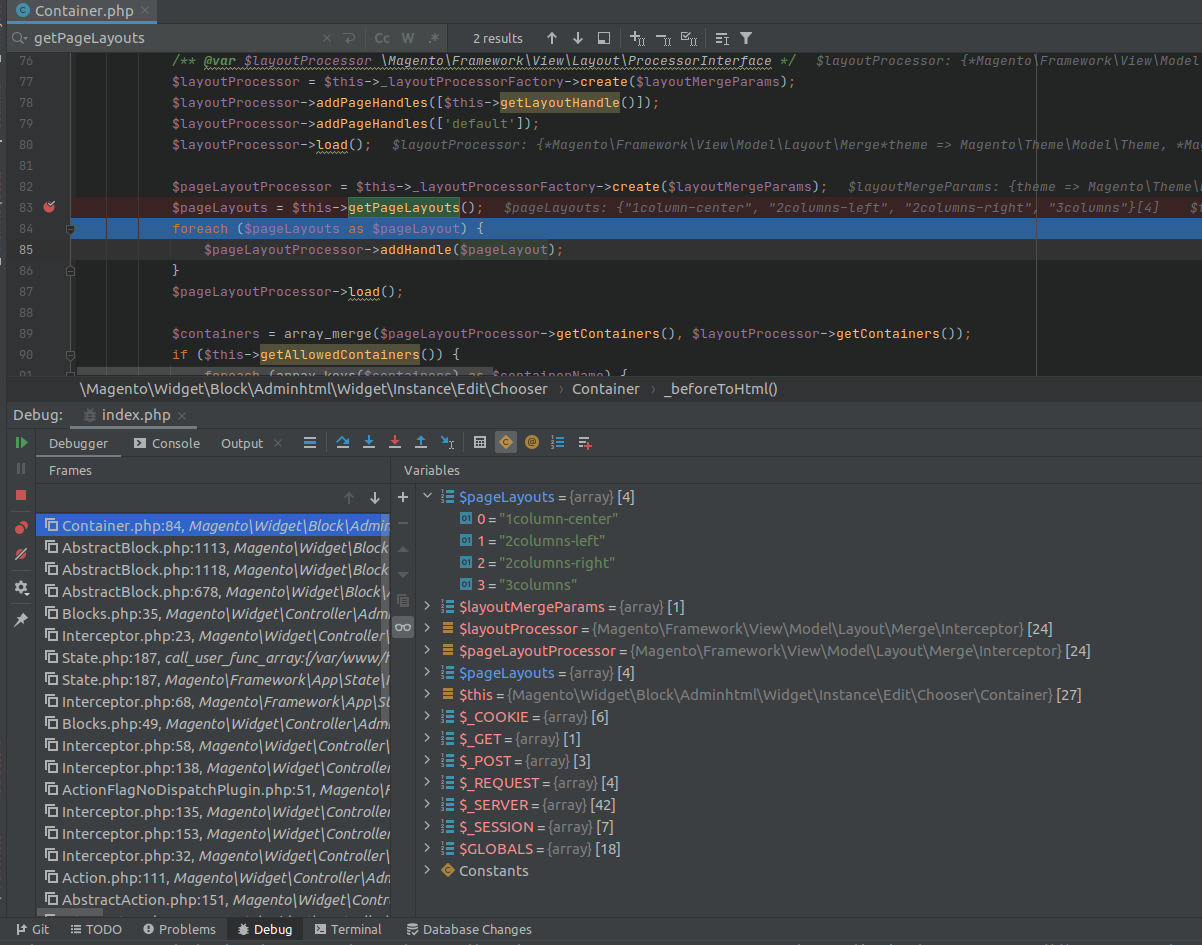Open debugger settings gear
Image resolution: width=1202 pixels, height=945 pixels.
coord(21,588)
